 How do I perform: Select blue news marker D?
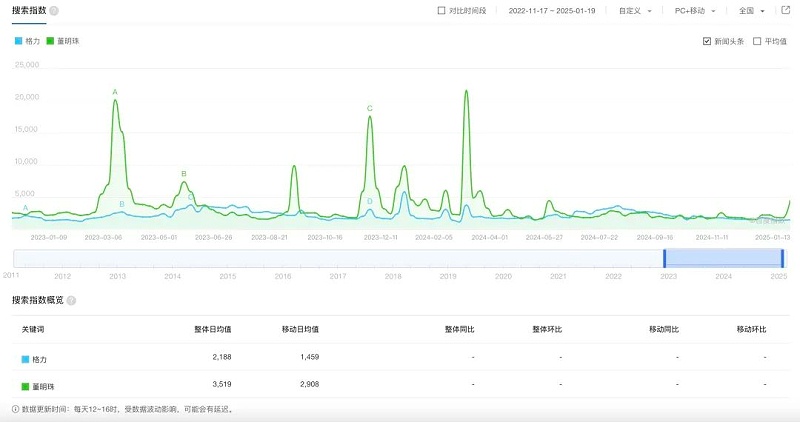(x=370, y=202)
